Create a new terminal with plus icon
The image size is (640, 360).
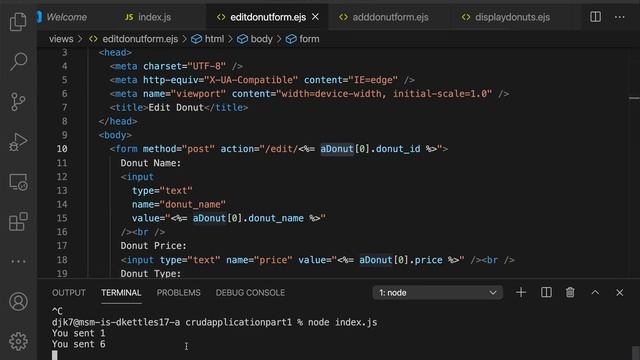coord(520,292)
